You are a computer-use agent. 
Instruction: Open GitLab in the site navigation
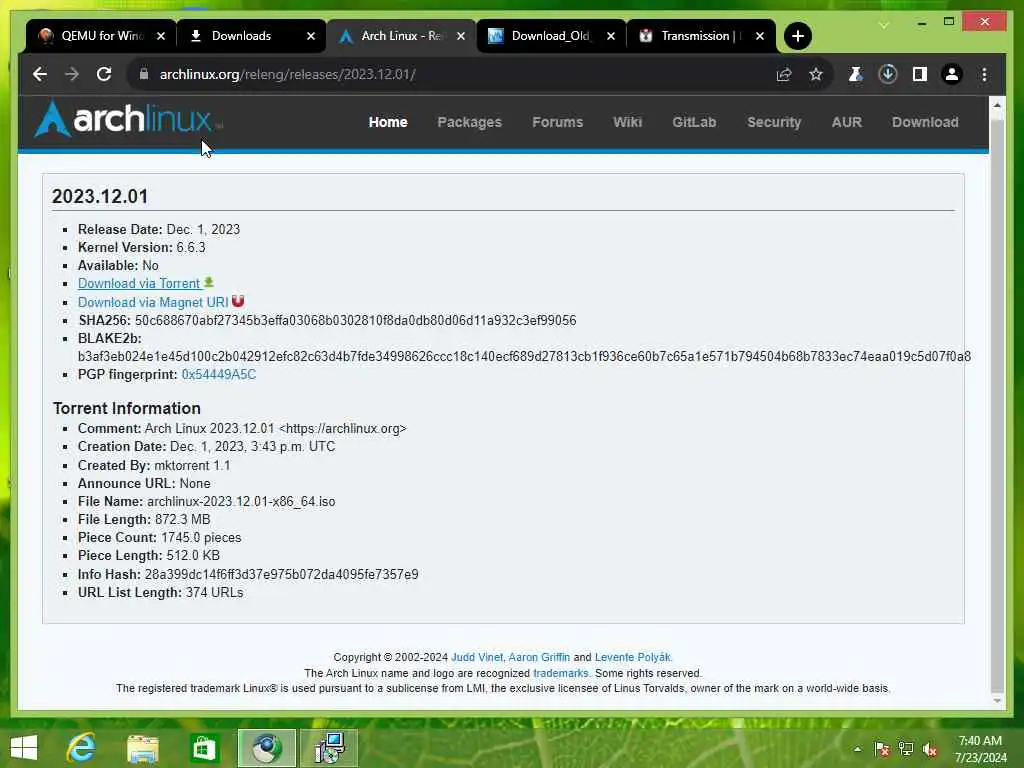click(x=694, y=122)
